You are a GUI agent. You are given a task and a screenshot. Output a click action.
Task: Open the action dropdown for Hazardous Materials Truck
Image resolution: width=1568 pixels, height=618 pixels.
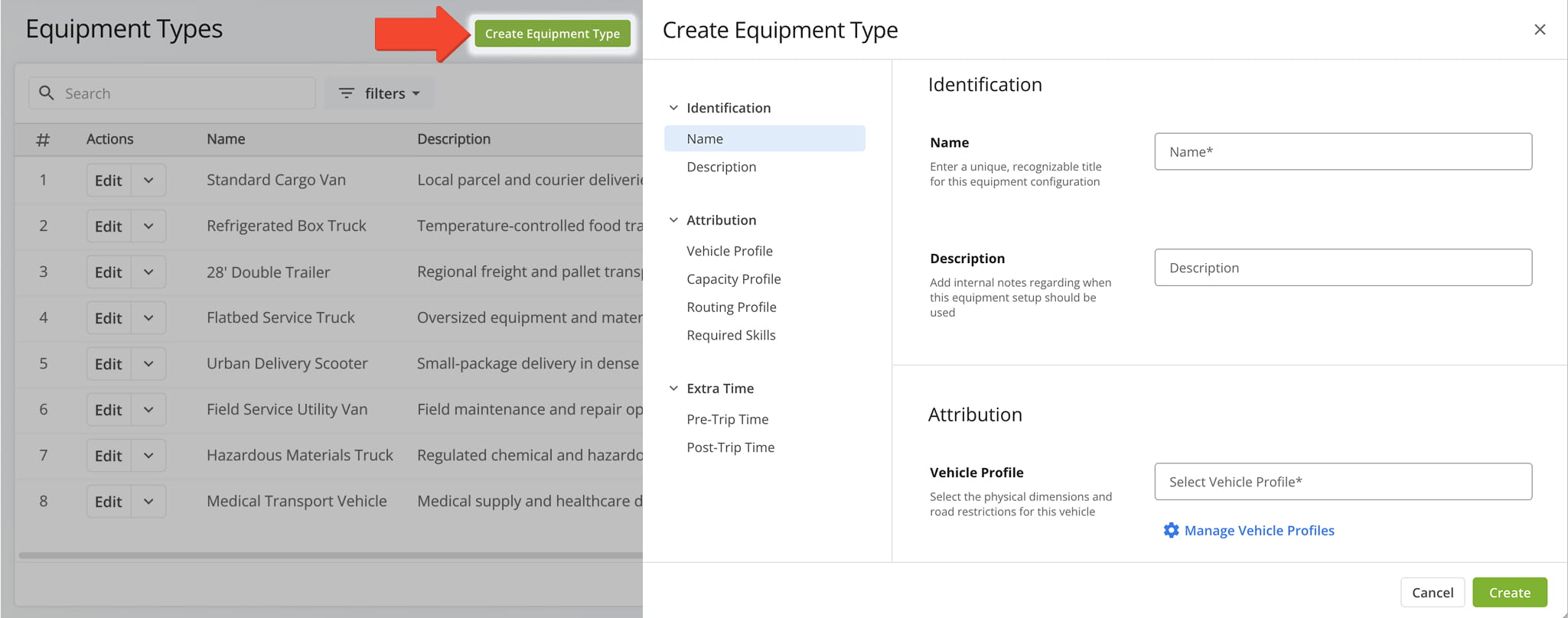(148, 456)
